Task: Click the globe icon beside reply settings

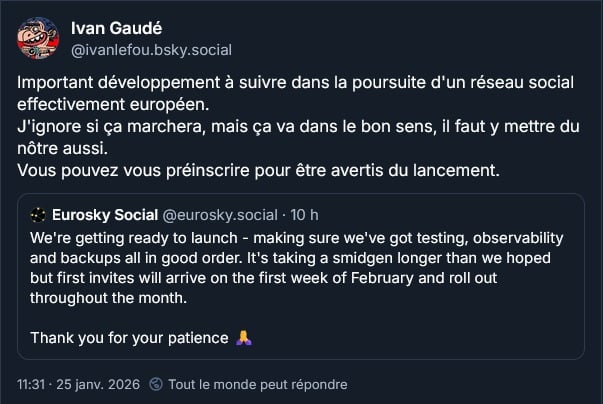Action: point(155,384)
